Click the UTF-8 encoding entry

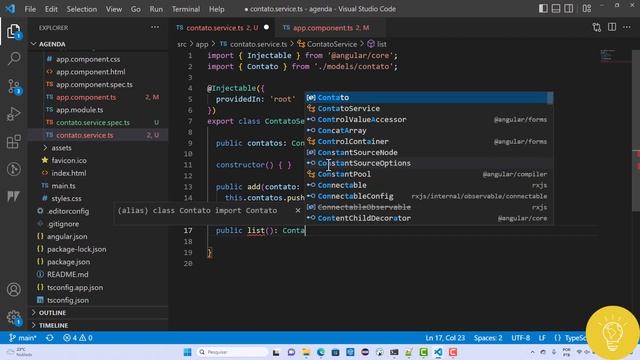(x=520, y=338)
